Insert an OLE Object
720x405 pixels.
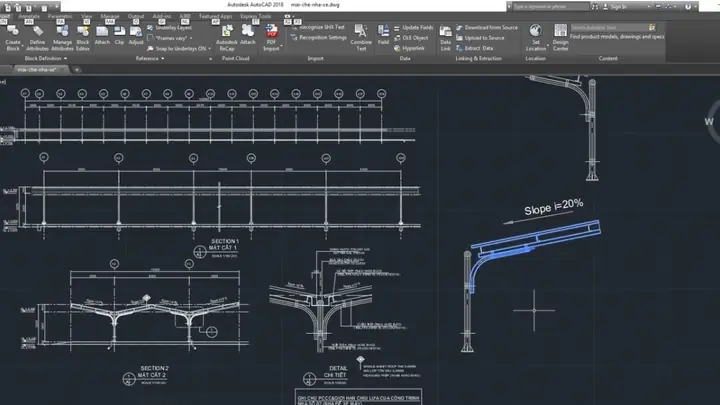point(411,38)
